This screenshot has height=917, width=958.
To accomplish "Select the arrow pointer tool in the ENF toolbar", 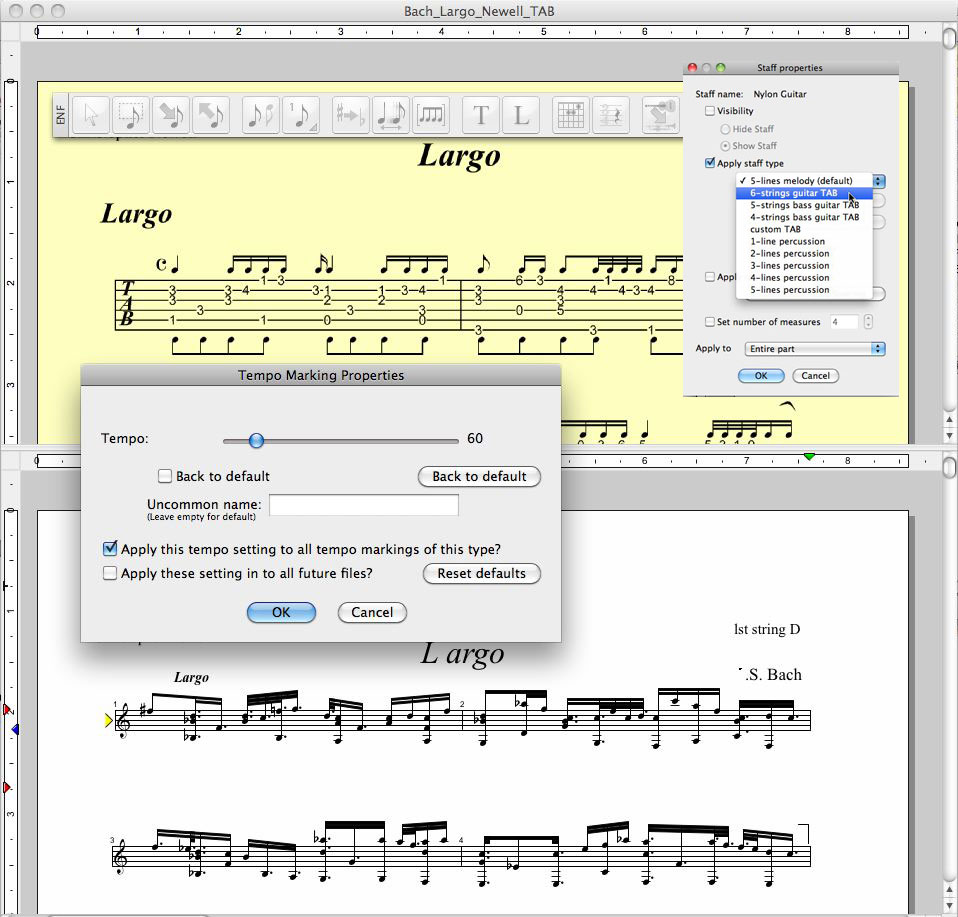I will coord(91,115).
